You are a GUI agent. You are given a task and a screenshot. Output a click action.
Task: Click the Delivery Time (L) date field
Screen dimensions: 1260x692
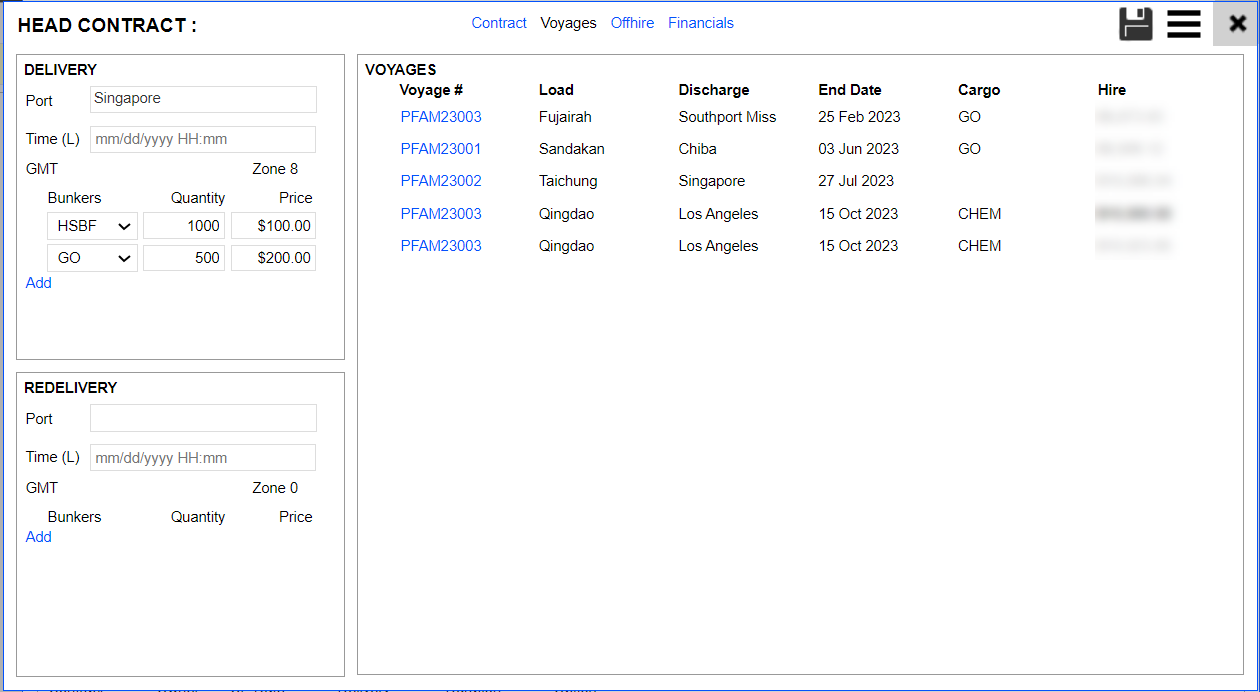[x=203, y=139]
